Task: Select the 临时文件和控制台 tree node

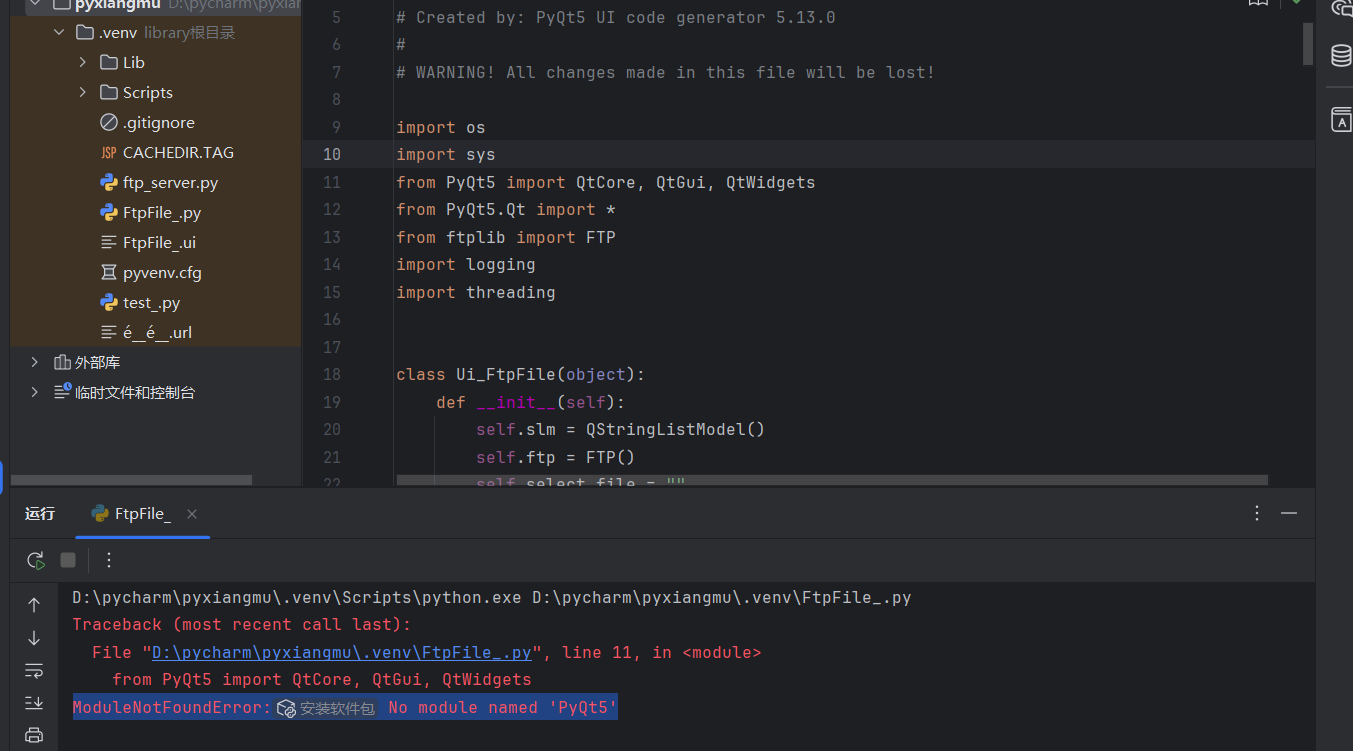Action: coord(155,392)
